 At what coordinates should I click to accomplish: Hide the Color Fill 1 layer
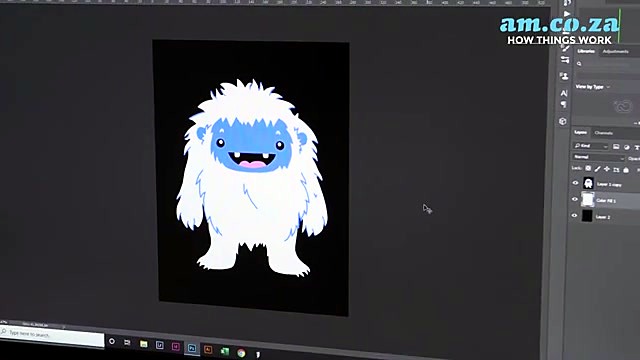[575, 199]
